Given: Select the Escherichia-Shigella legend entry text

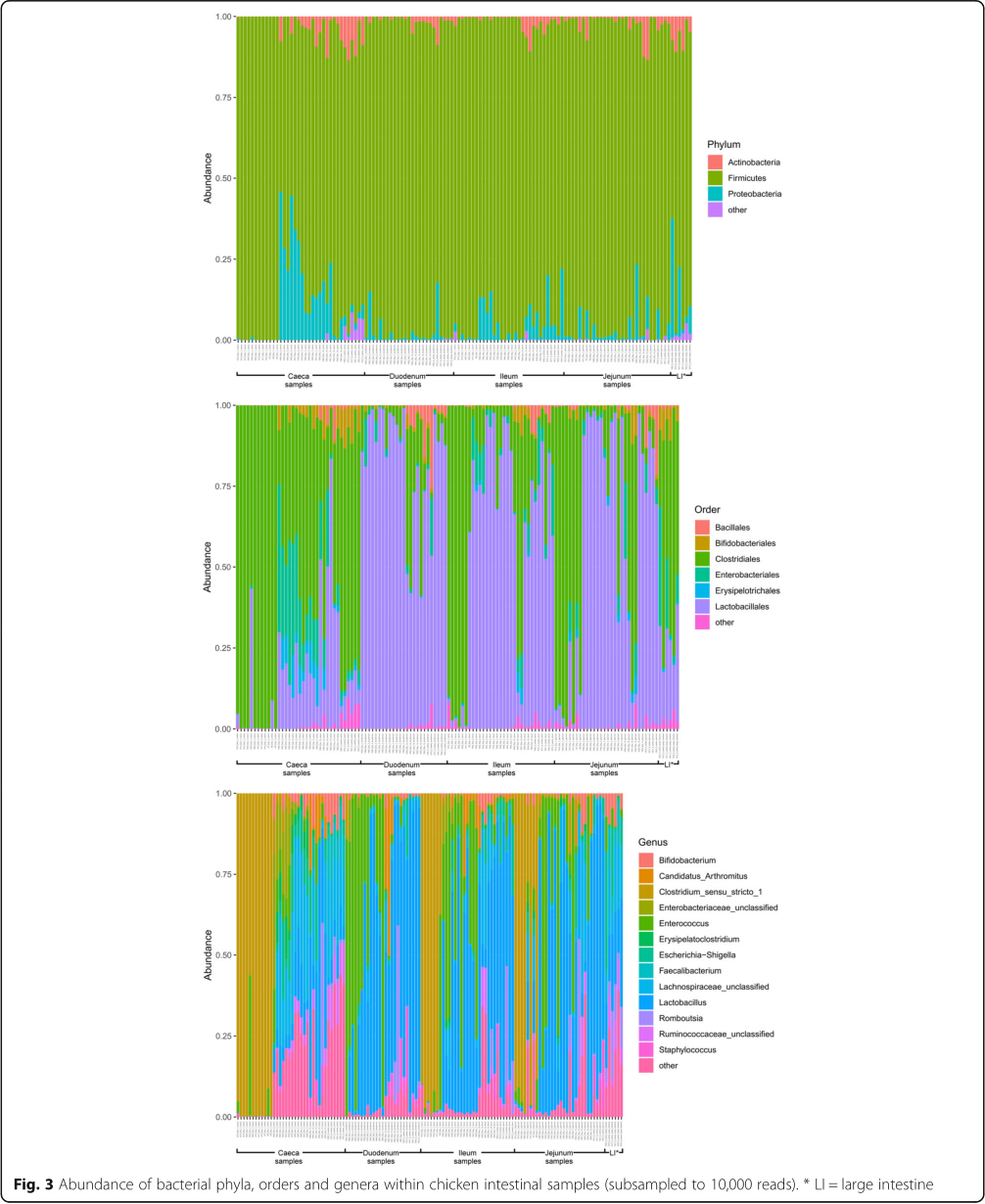Looking at the screenshot, I should point(697,955).
